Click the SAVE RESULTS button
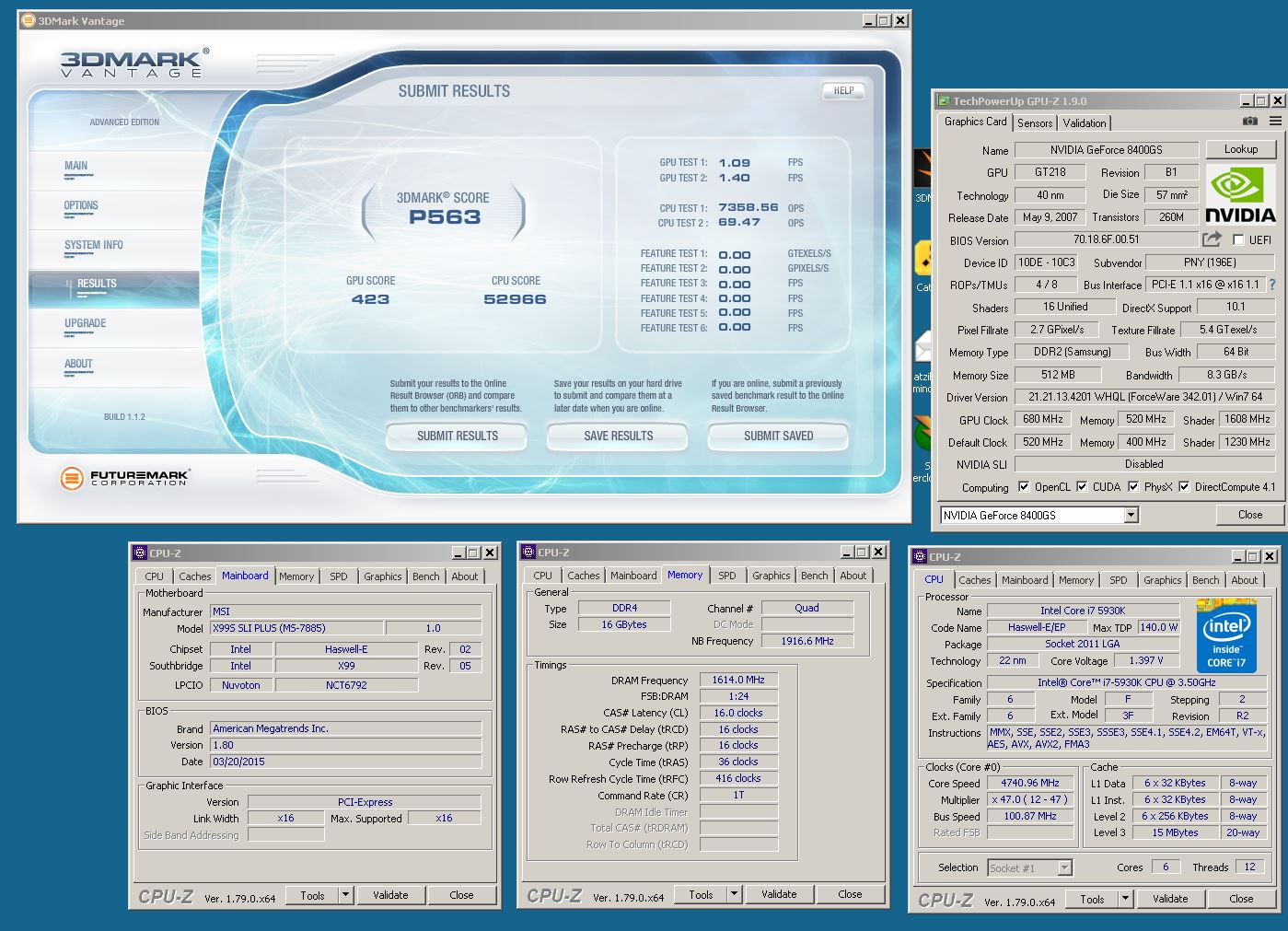 coord(618,436)
